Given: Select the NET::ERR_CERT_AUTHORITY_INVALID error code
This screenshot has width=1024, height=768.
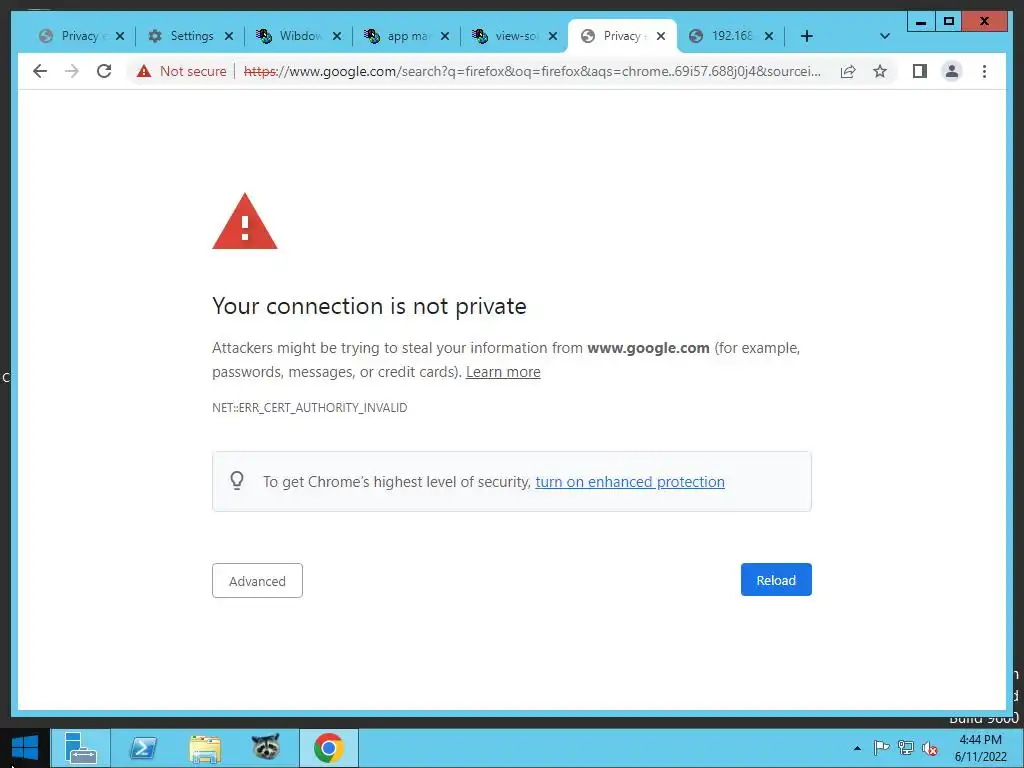Looking at the screenshot, I should [x=310, y=408].
